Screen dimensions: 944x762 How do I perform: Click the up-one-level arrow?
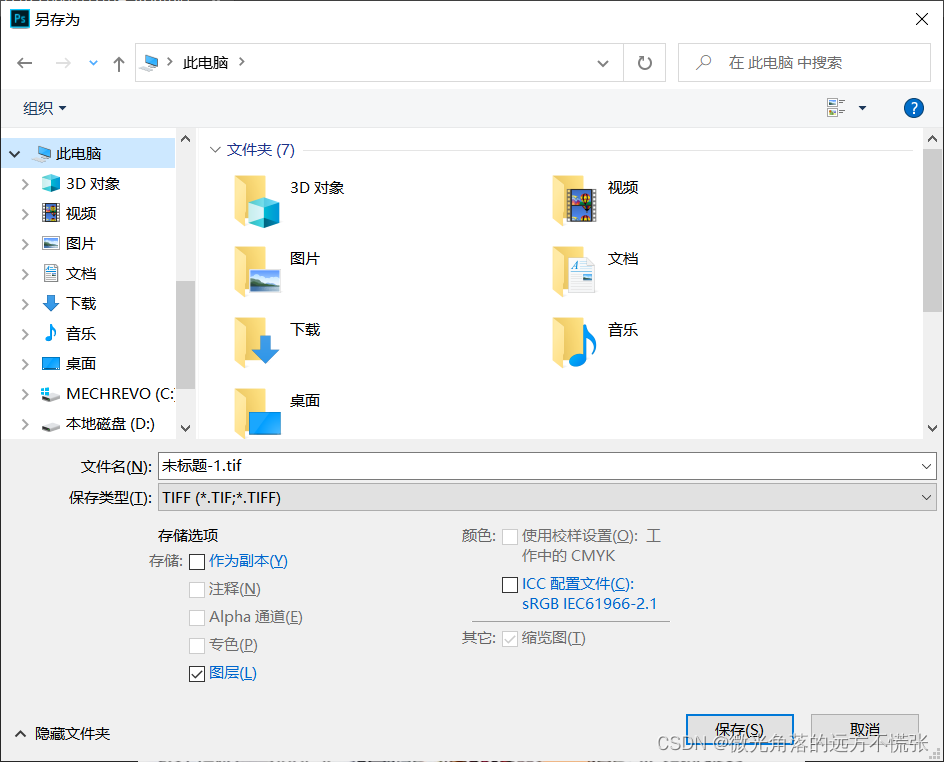point(117,62)
